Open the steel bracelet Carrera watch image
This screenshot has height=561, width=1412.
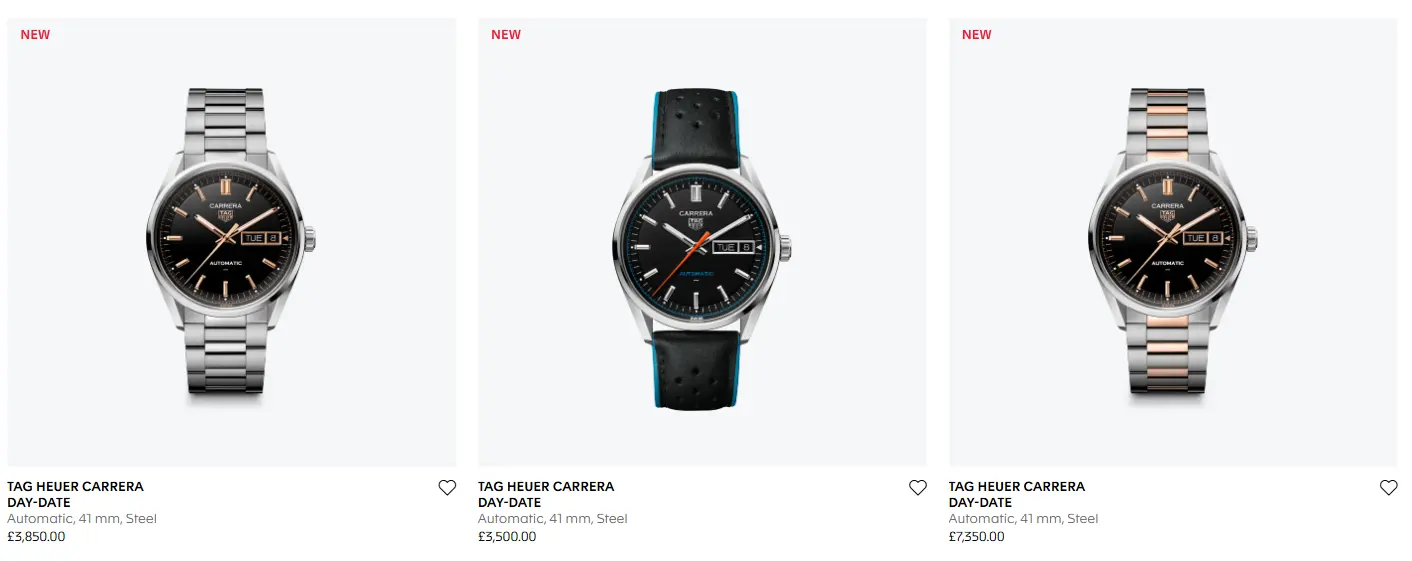[232, 242]
